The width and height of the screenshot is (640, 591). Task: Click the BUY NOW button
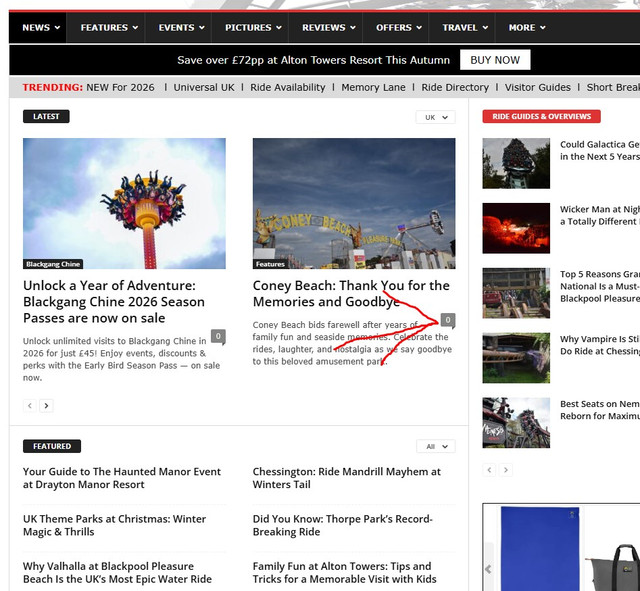click(495, 60)
